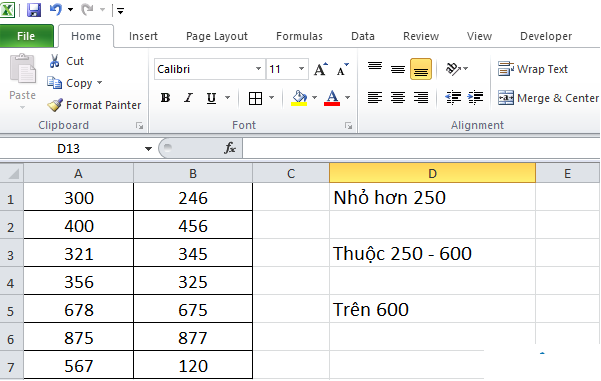Toggle bold formatting

pos(165,98)
